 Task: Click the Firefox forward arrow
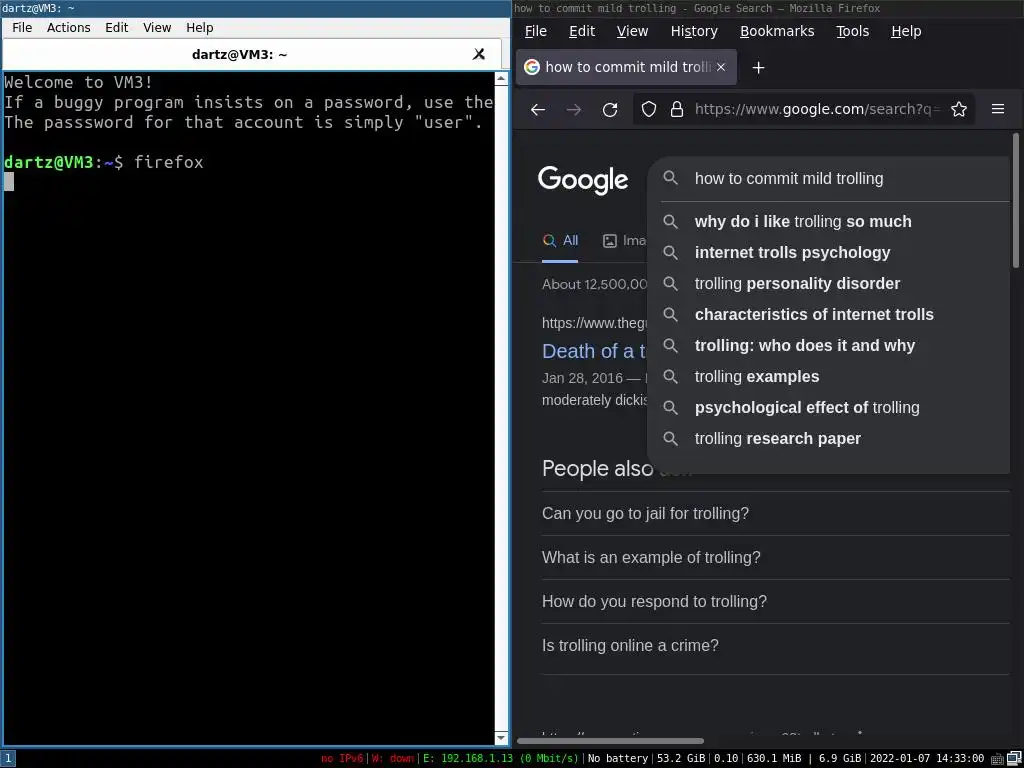[574, 109]
